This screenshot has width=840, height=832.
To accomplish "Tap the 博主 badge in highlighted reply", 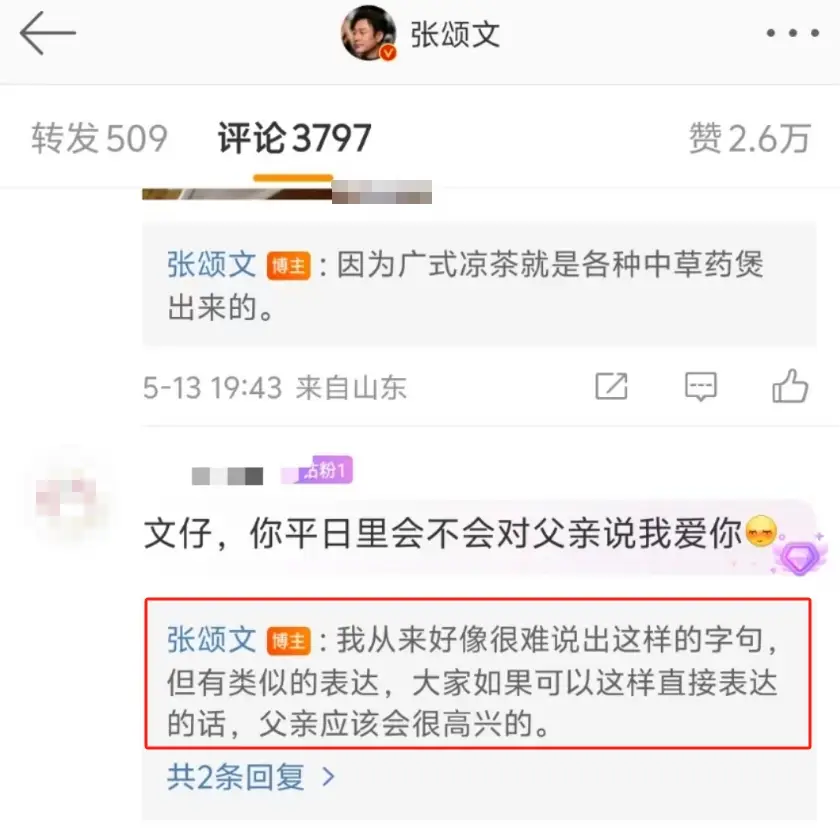I will point(289,641).
